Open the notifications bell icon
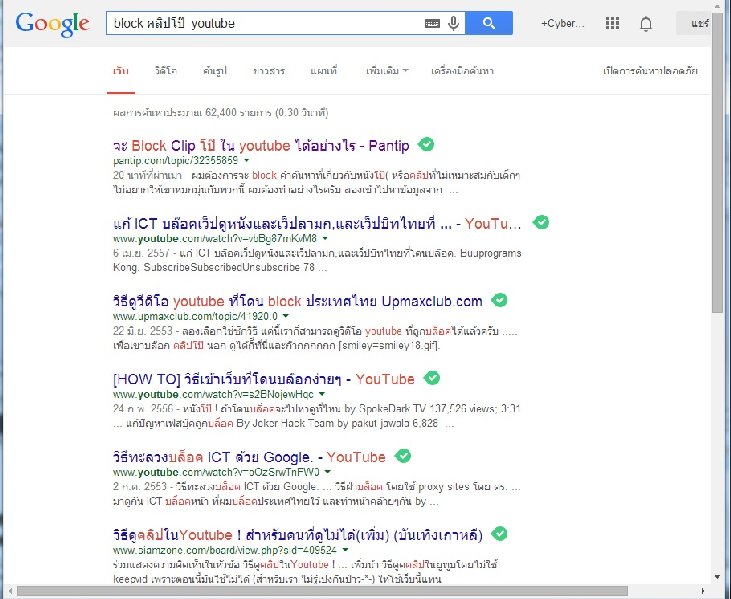This screenshot has height=599, width=731. tap(646, 24)
